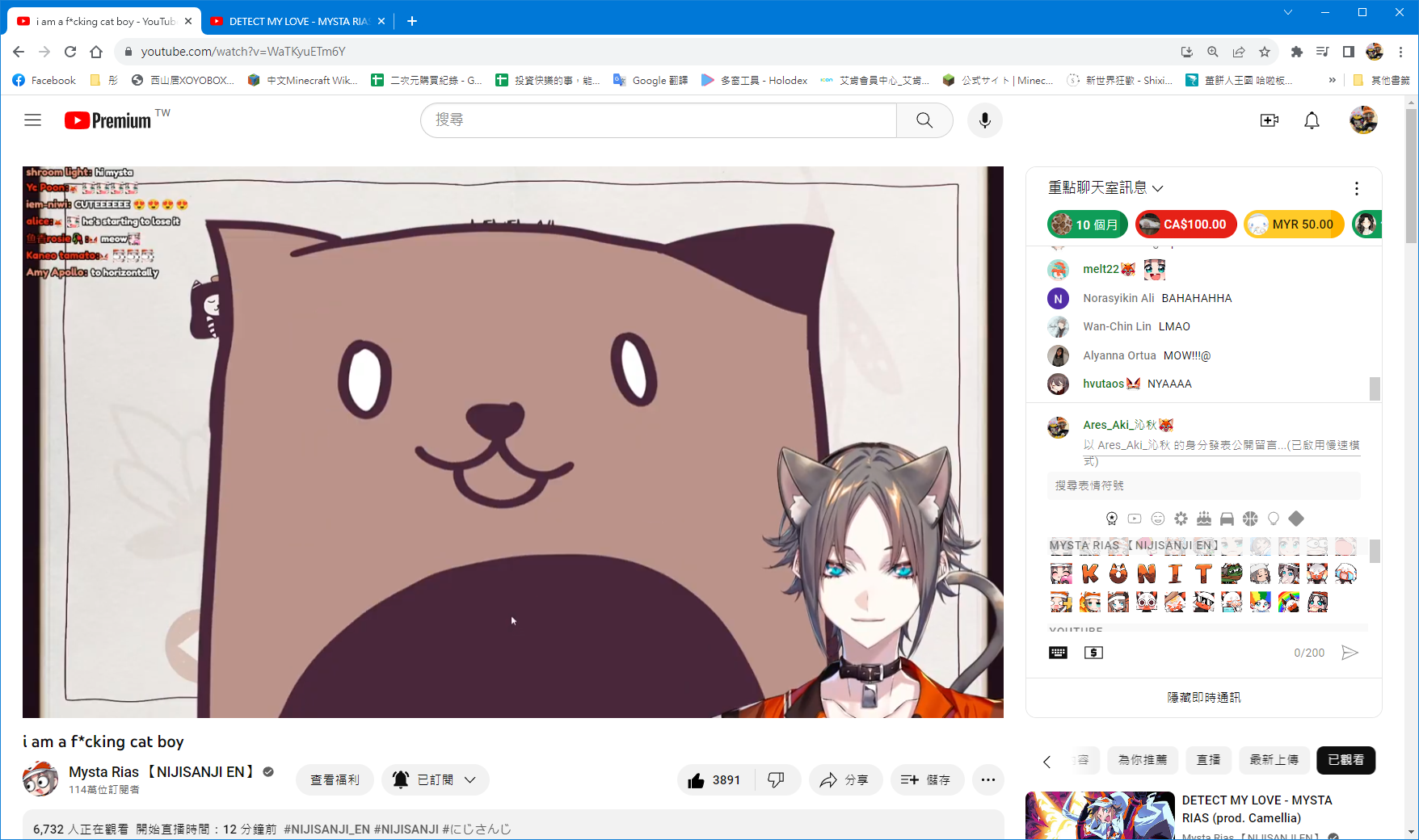
Task: Show previous related-video filter chips
Action: tap(1046, 761)
